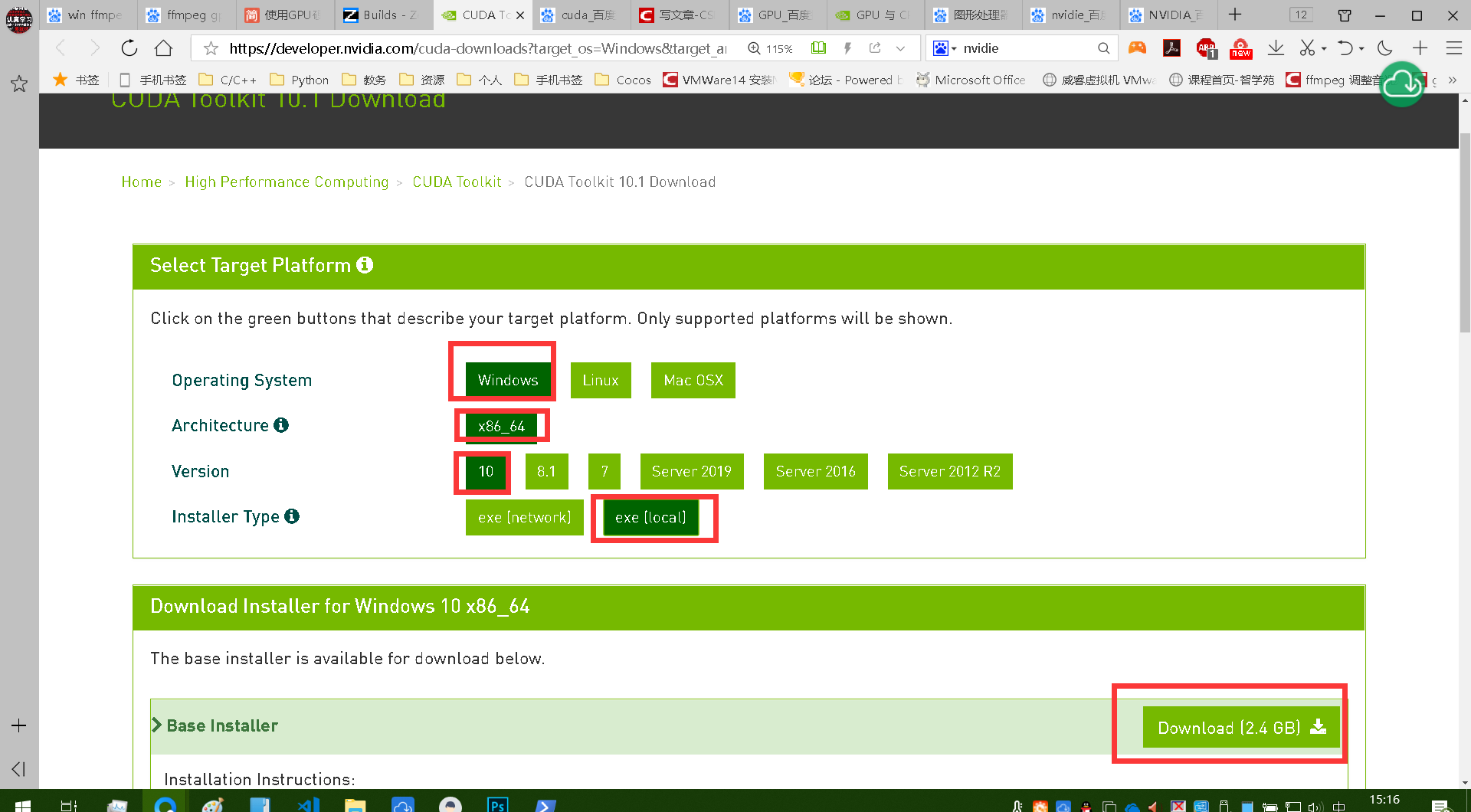1471x812 pixels.
Task: Expand the address bar dropdown chevron
Action: click(x=901, y=48)
